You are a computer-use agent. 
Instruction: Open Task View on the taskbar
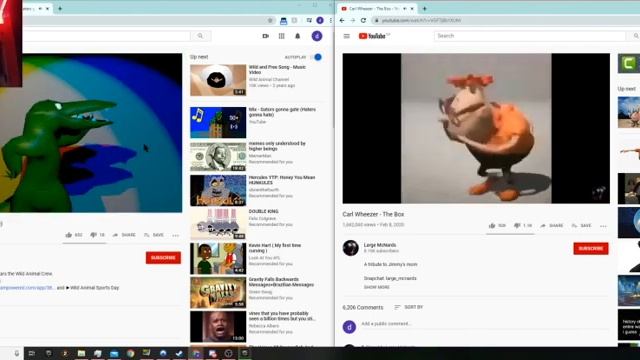(32, 353)
